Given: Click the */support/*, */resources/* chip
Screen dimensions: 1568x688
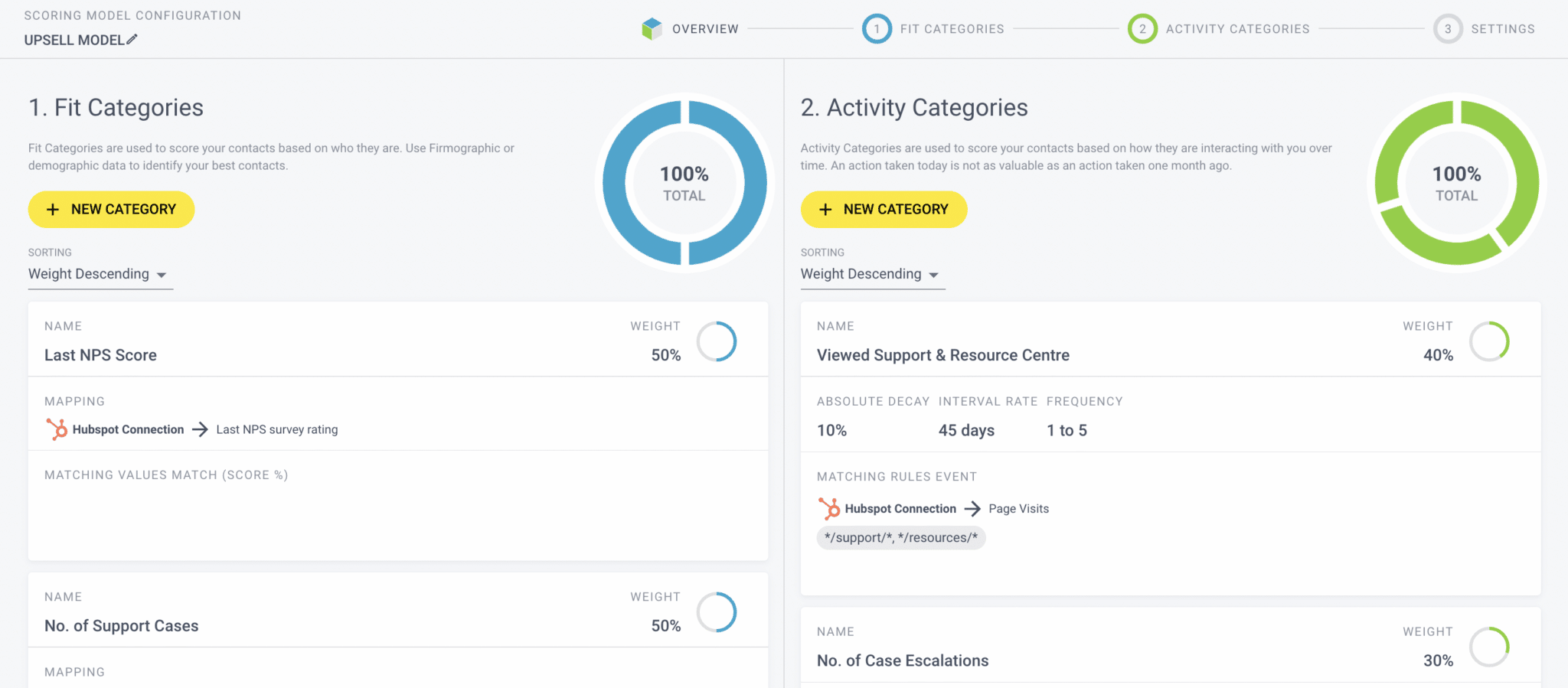Looking at the screenshot, I should click(x=901, y=537).
